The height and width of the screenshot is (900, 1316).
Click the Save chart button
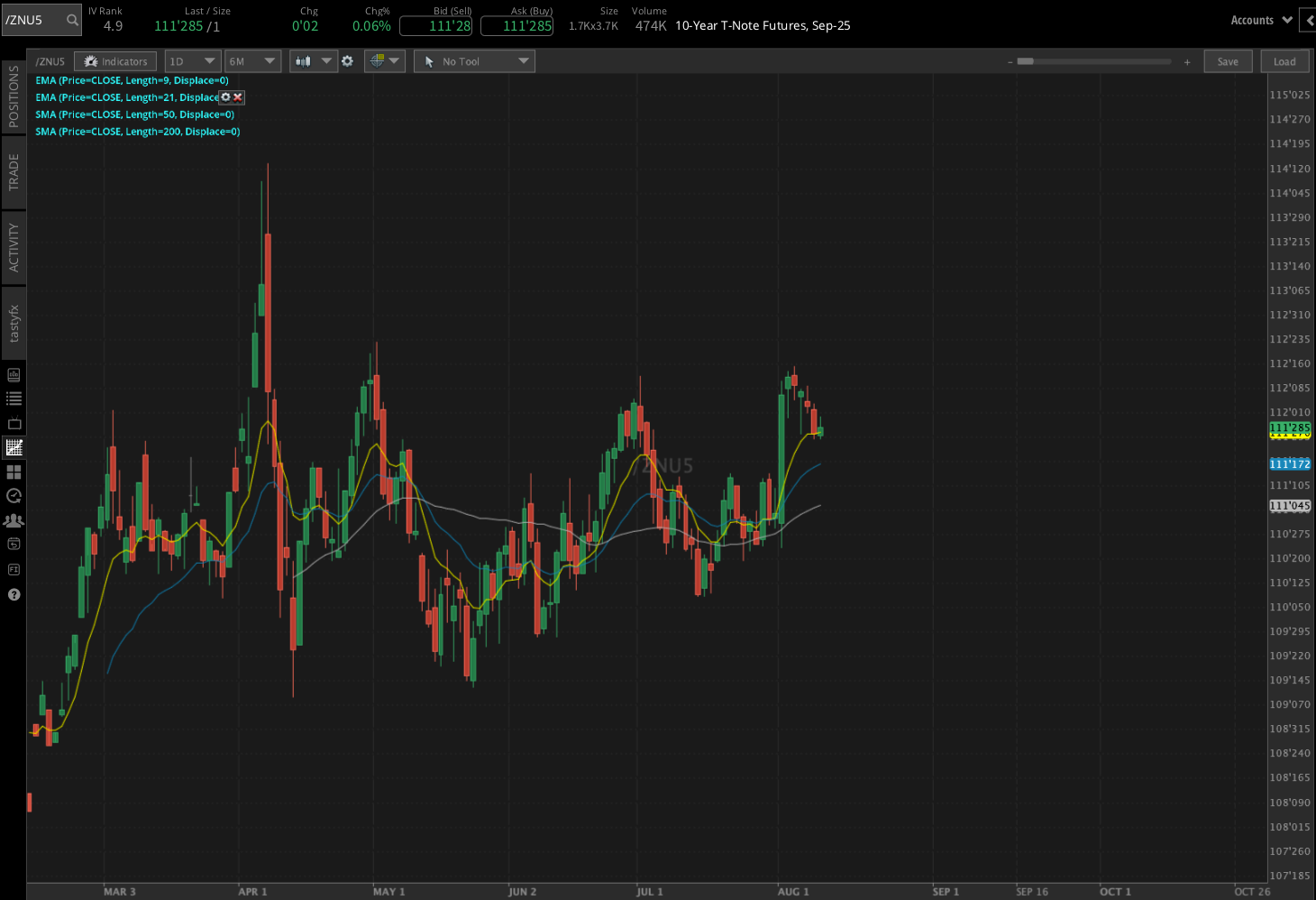[x=1228, y=60]
